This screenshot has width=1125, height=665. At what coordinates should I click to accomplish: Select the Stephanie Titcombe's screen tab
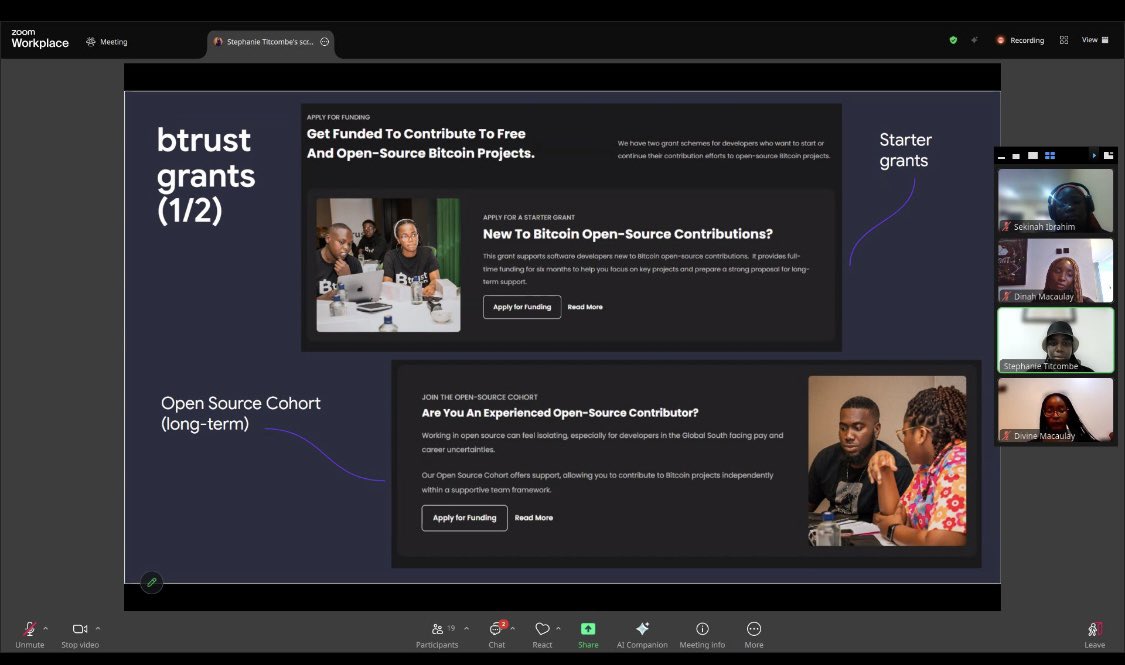coord(270,42)
